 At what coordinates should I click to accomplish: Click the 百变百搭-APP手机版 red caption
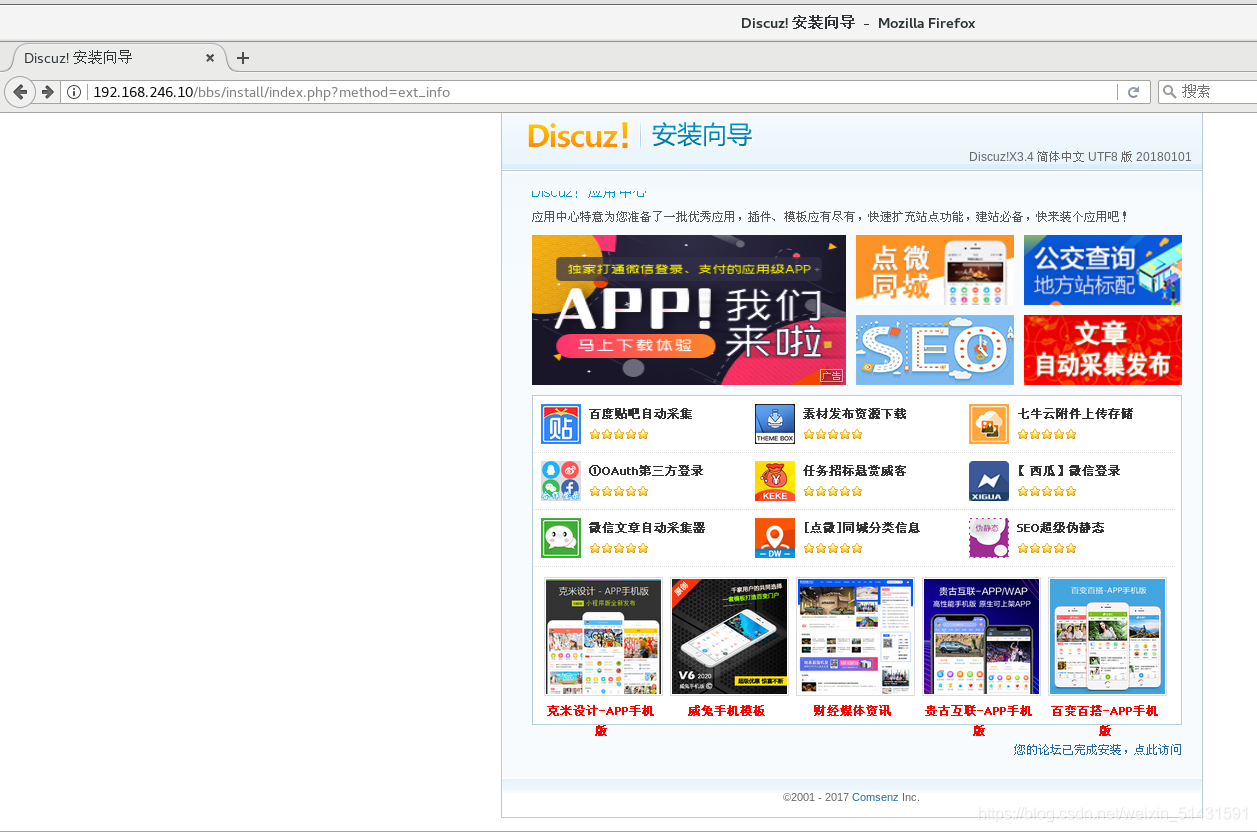(x=1104, y=720)
